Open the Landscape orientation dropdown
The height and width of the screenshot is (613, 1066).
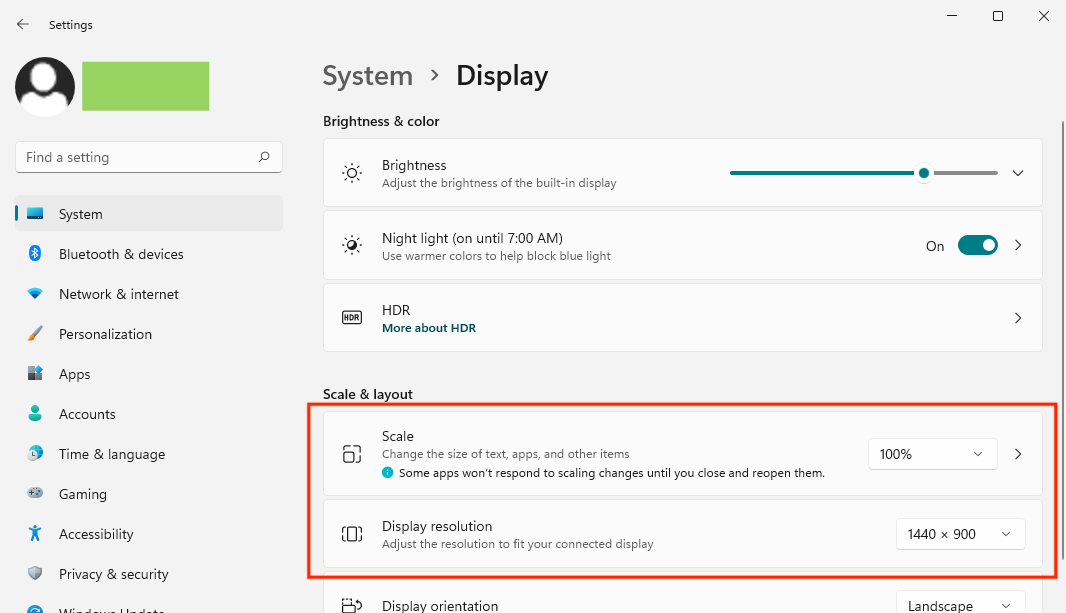point(960,603)
